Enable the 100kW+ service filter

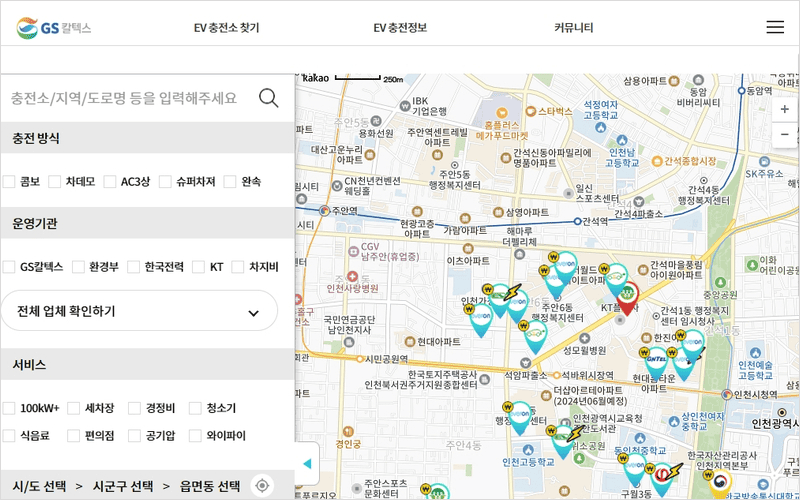click(x=9, y=408)
